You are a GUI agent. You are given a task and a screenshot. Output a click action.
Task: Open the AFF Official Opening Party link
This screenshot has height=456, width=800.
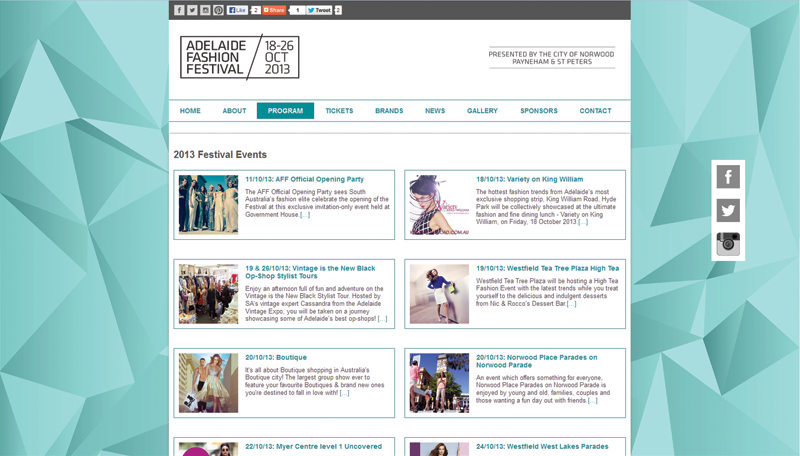[305, 180]
